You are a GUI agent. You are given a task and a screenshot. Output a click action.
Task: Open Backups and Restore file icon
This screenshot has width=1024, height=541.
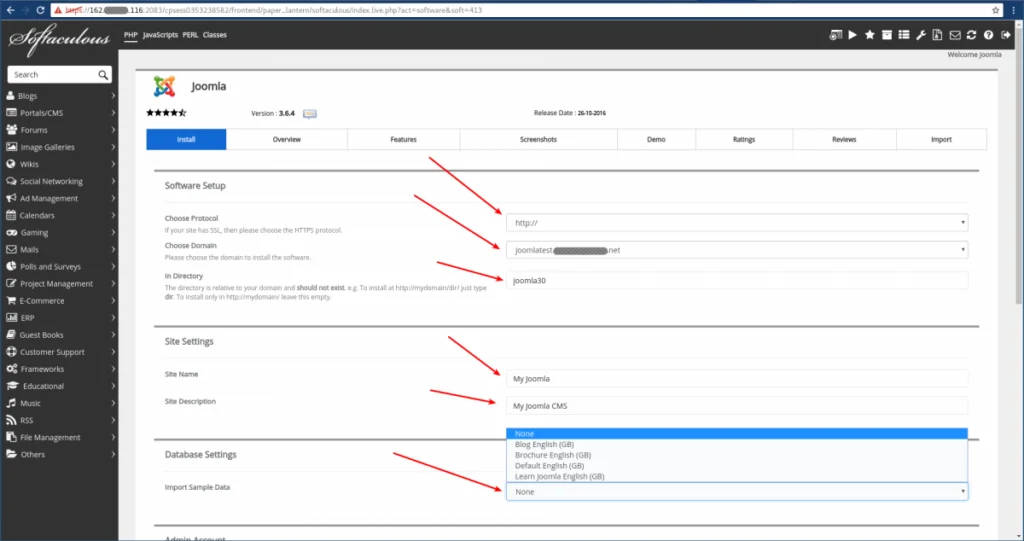coord(937,35)
